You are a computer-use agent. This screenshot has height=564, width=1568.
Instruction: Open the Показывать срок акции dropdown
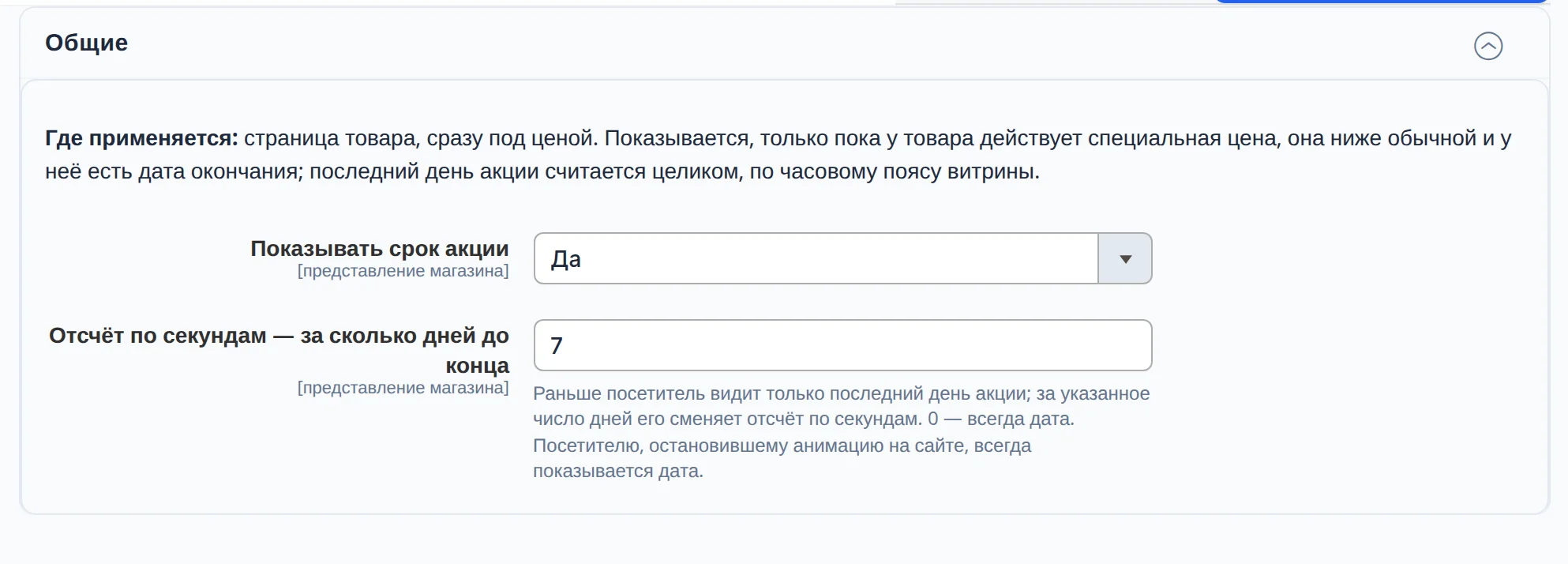[842, 258]
